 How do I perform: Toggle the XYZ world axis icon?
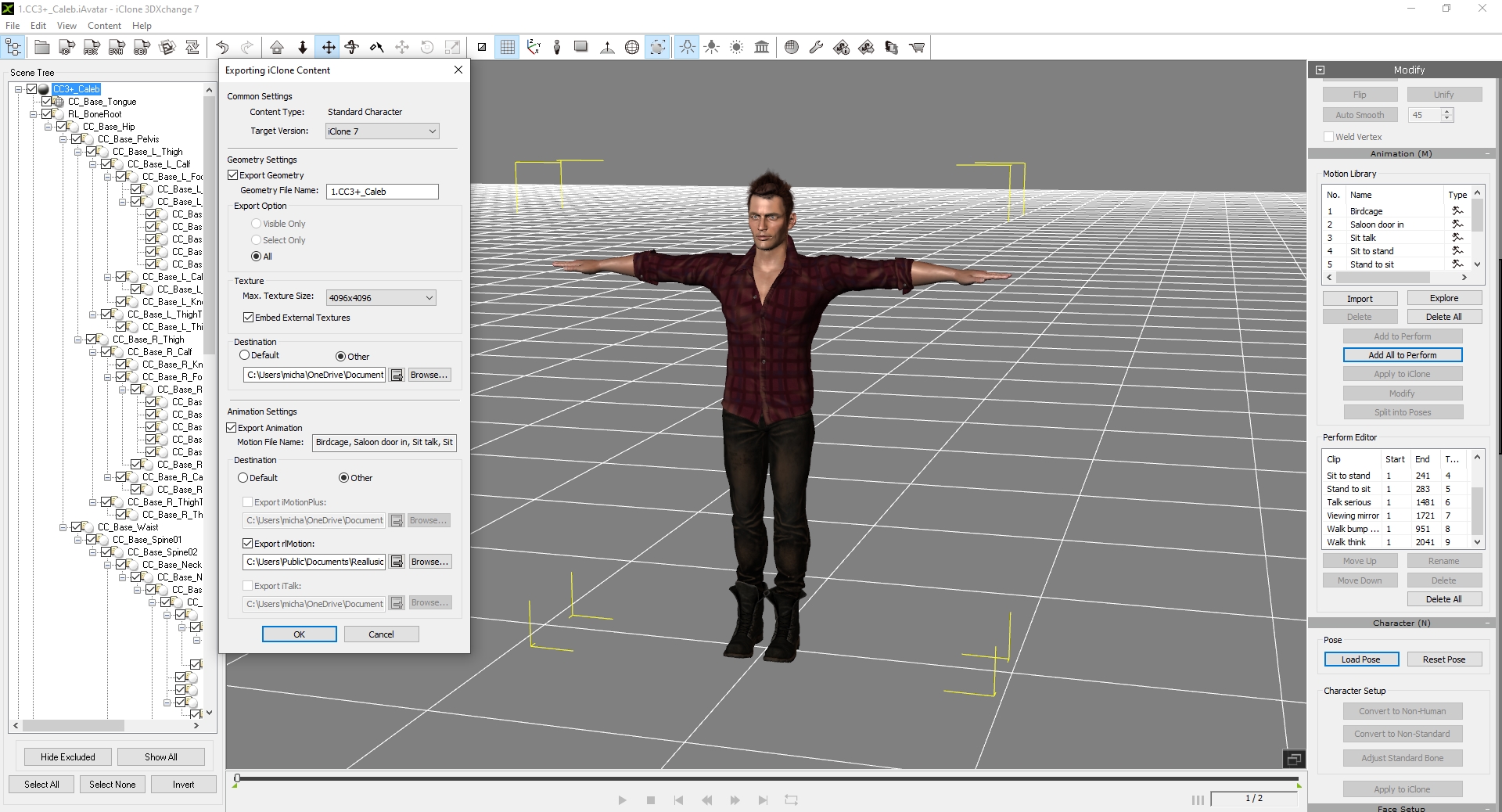(533, 48)
